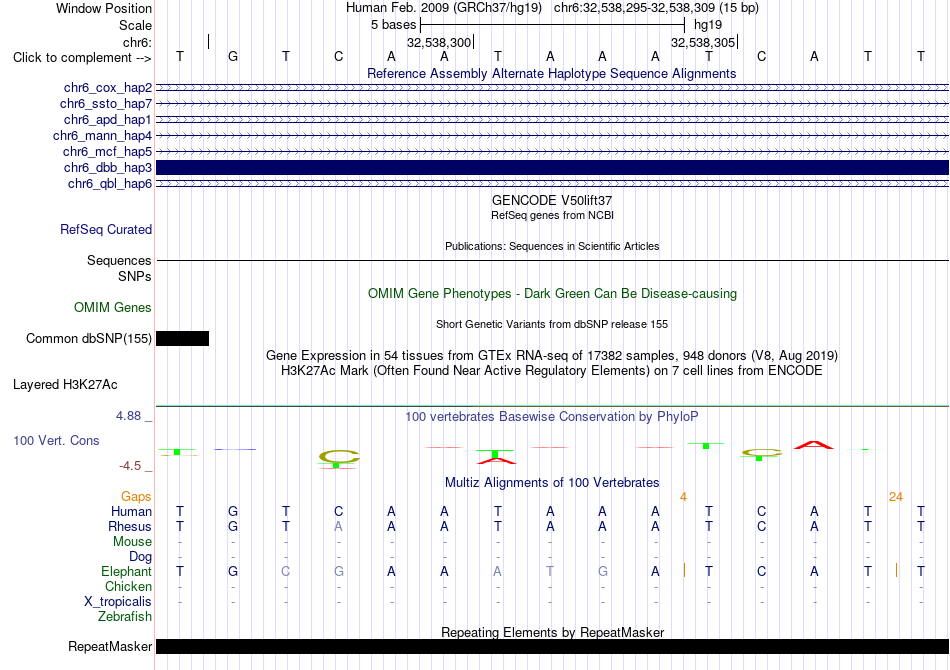The image size is (950, 670).
Task: Click the Gaps row label
Action: tap(136, 497)
